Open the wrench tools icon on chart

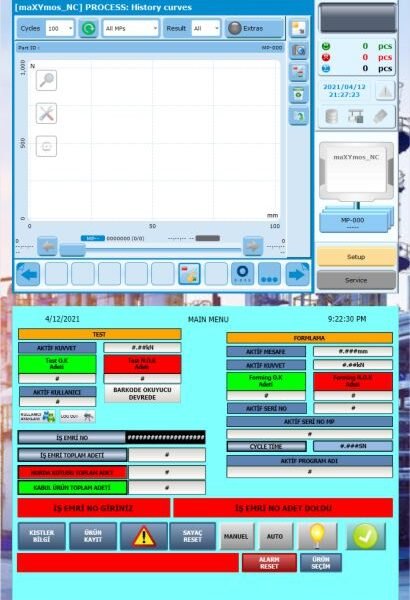(46, 113)
